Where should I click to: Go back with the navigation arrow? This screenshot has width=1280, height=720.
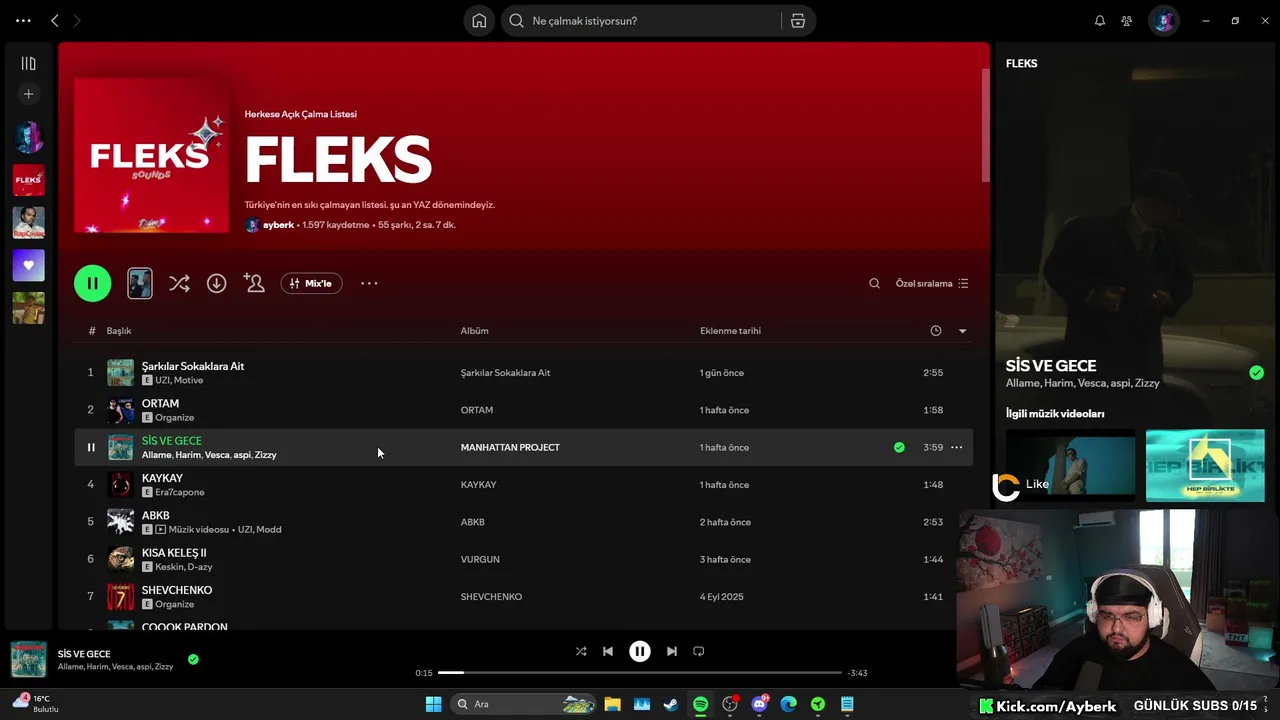pos(55,20)
